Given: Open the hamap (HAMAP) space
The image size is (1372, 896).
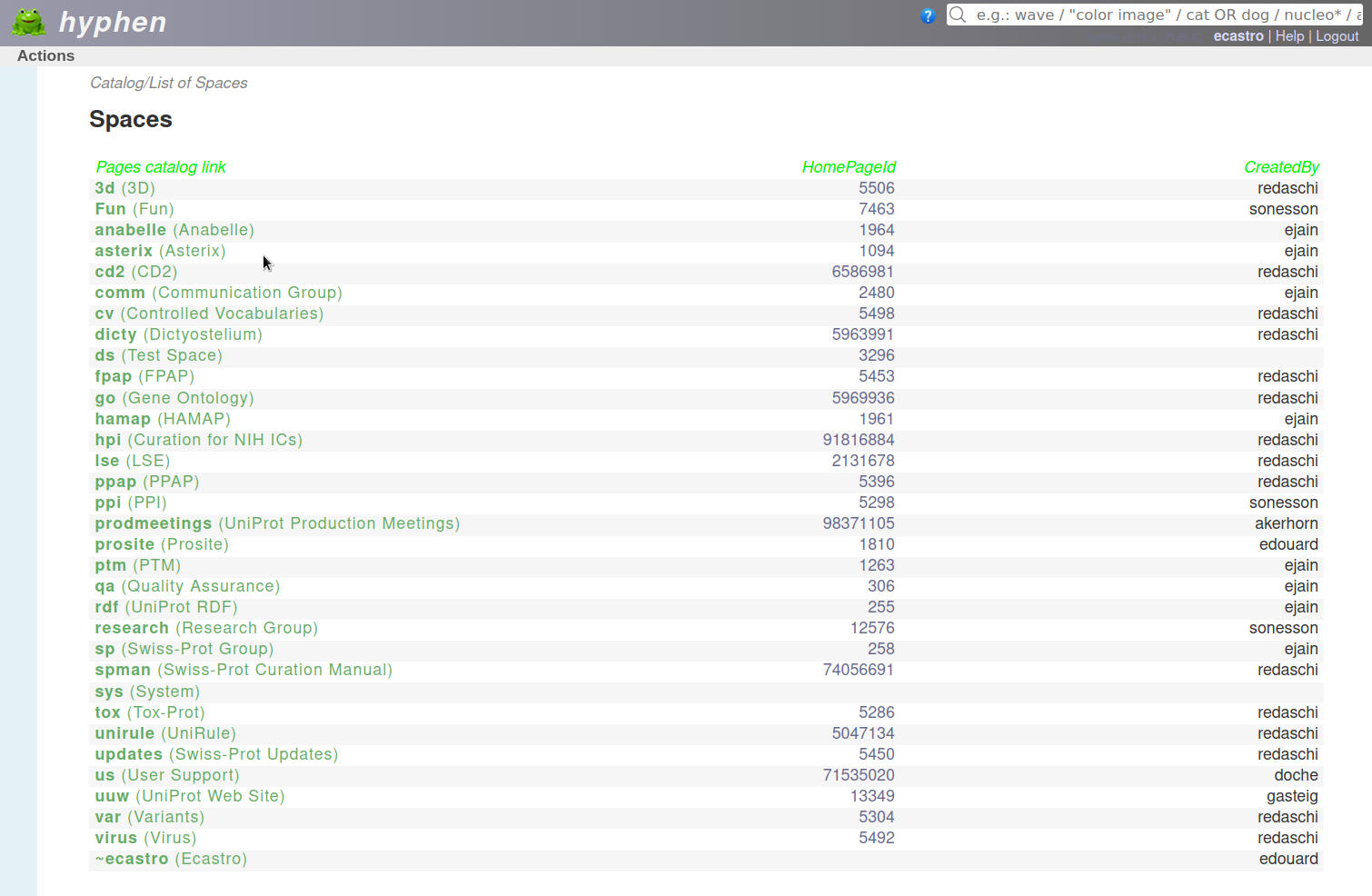Looking at the screenshot, I should [x=163, y=419].
